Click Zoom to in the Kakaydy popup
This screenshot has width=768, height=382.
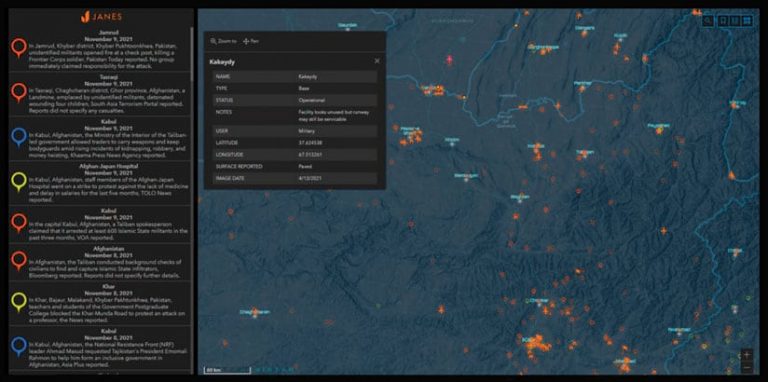223,42
